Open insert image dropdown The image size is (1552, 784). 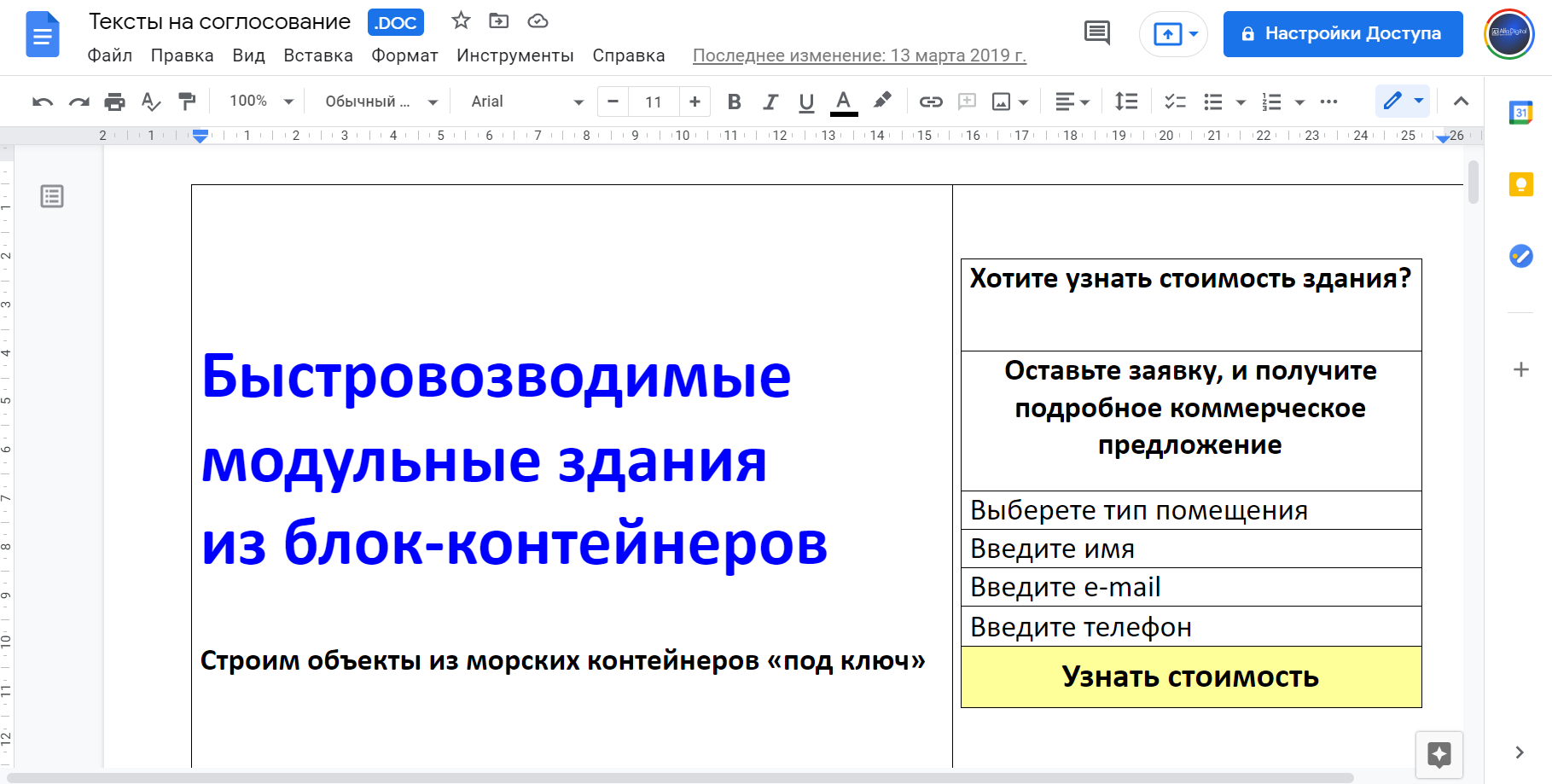[x=1011, y=102]
